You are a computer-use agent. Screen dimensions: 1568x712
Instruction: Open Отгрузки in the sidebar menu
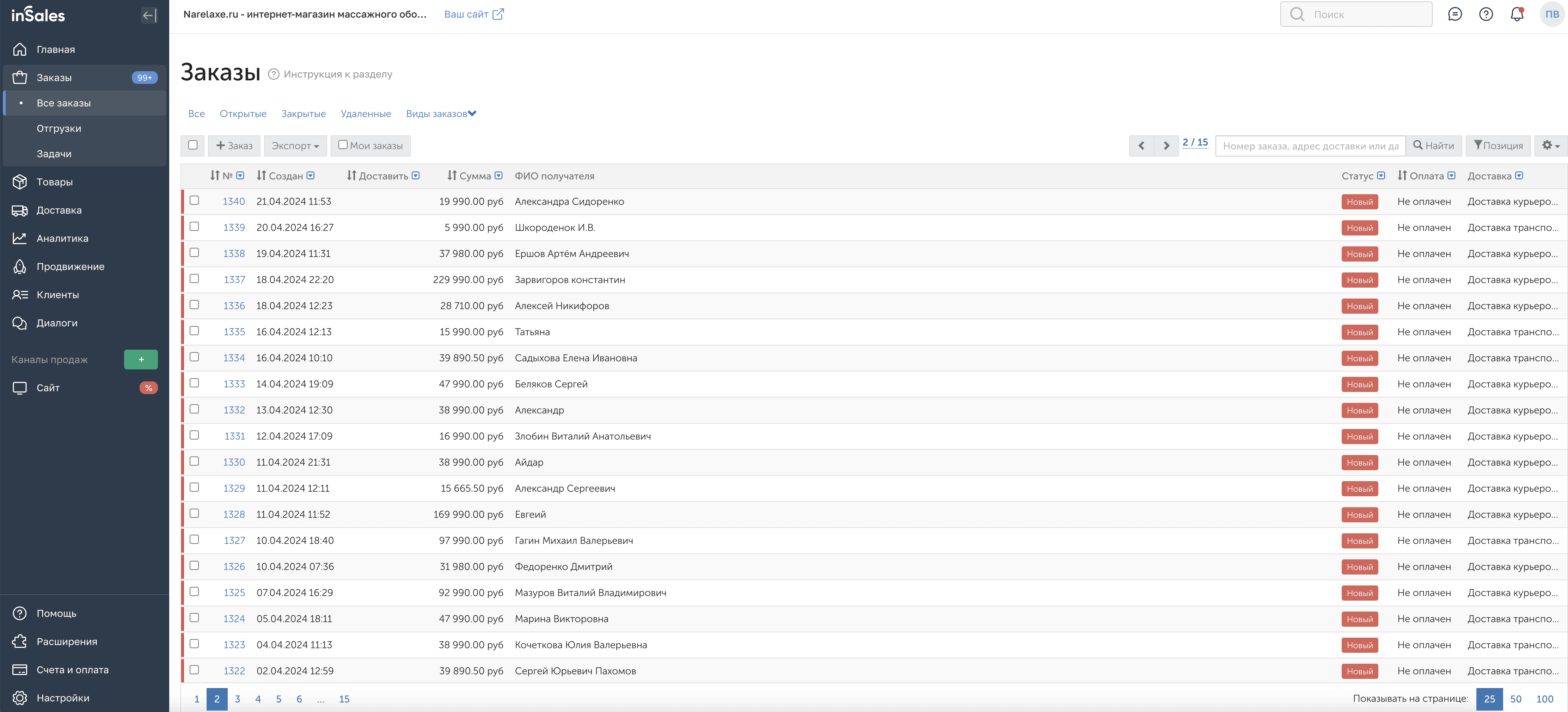point(59,128)
